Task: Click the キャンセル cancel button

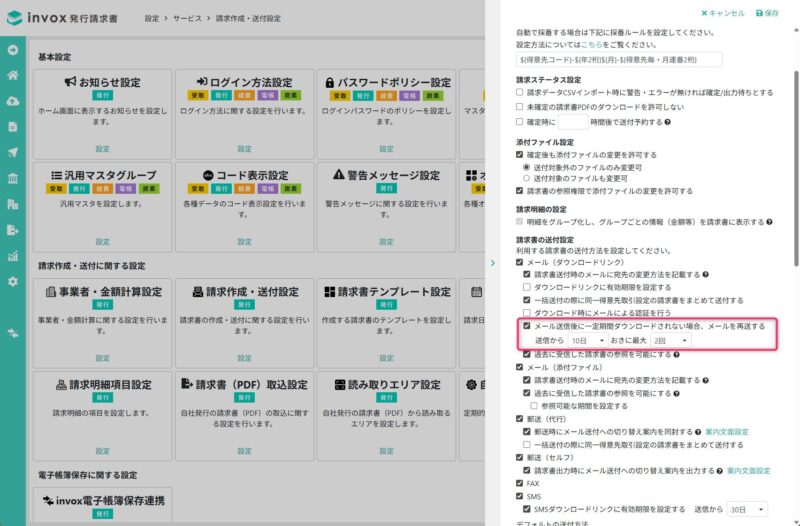Action: 723,13
